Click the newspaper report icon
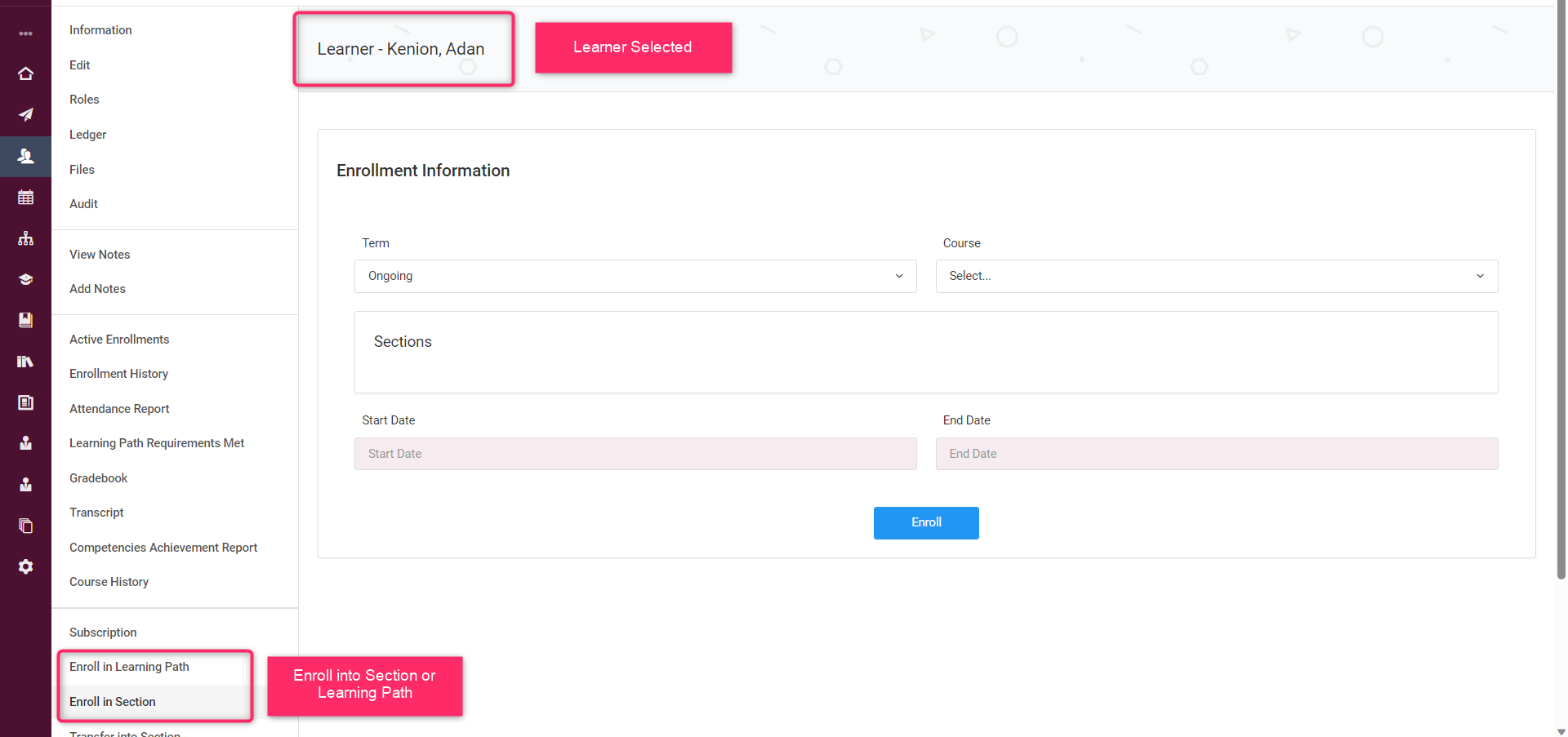Viewport: 1568px width, 737px height. [25, 402]
